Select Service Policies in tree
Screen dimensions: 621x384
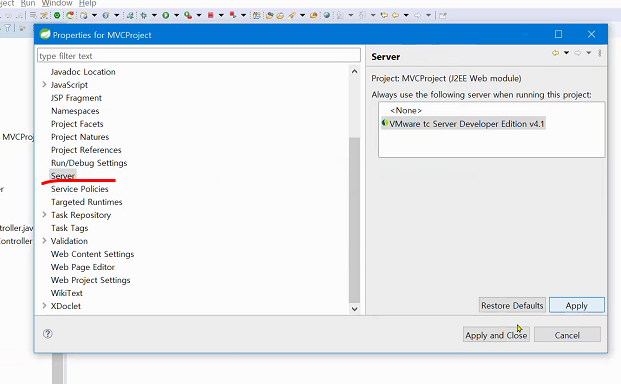click(x=79, y=189)
